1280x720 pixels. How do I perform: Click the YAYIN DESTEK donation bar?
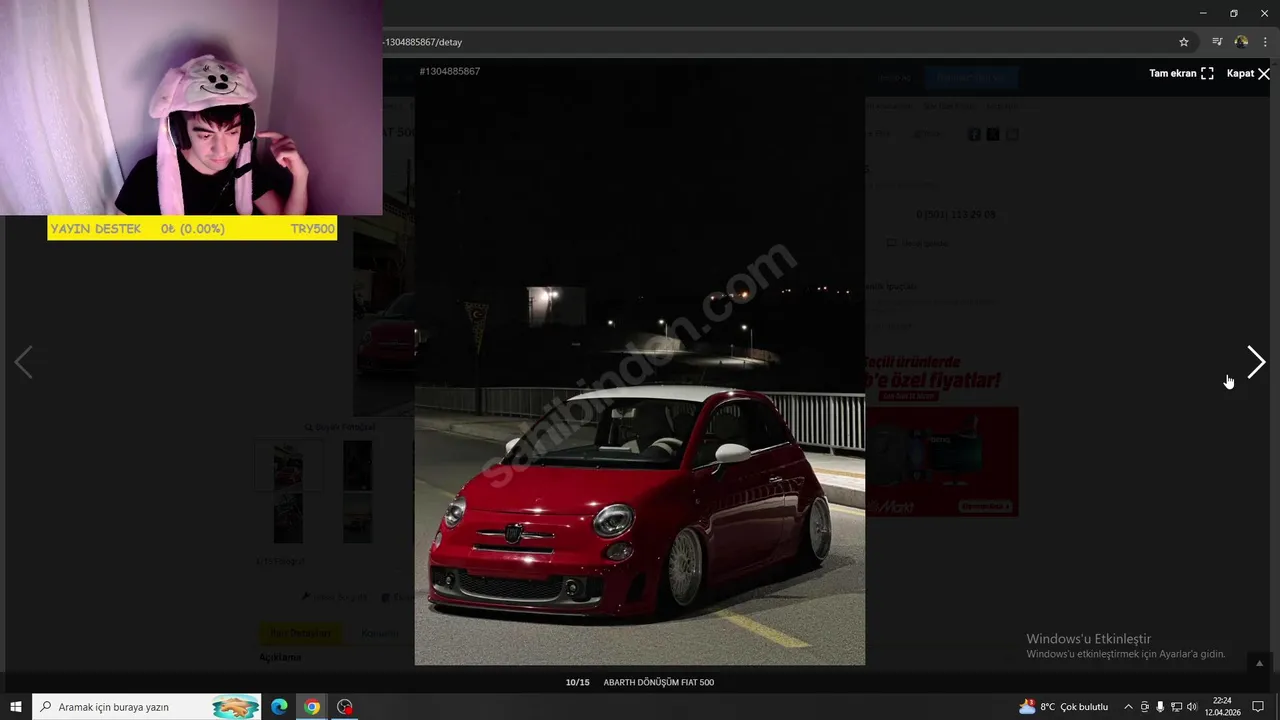click(192, 229)
